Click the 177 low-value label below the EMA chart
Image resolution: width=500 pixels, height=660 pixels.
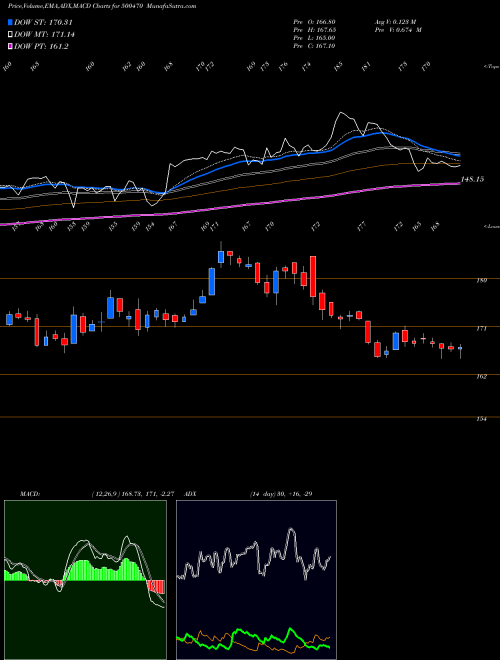(x=361, y=227)
